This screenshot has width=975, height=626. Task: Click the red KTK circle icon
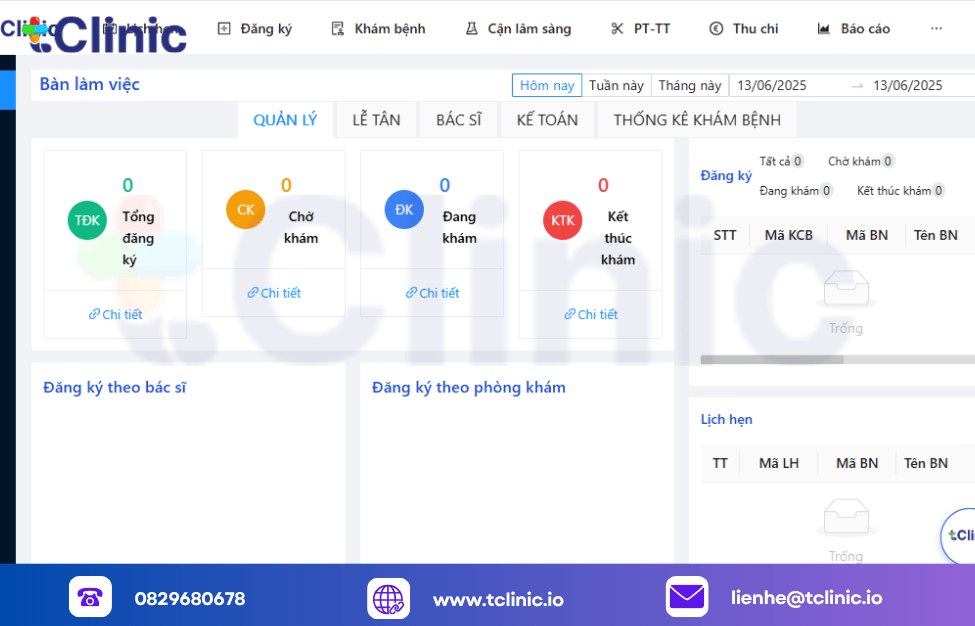tap(563, 220)
